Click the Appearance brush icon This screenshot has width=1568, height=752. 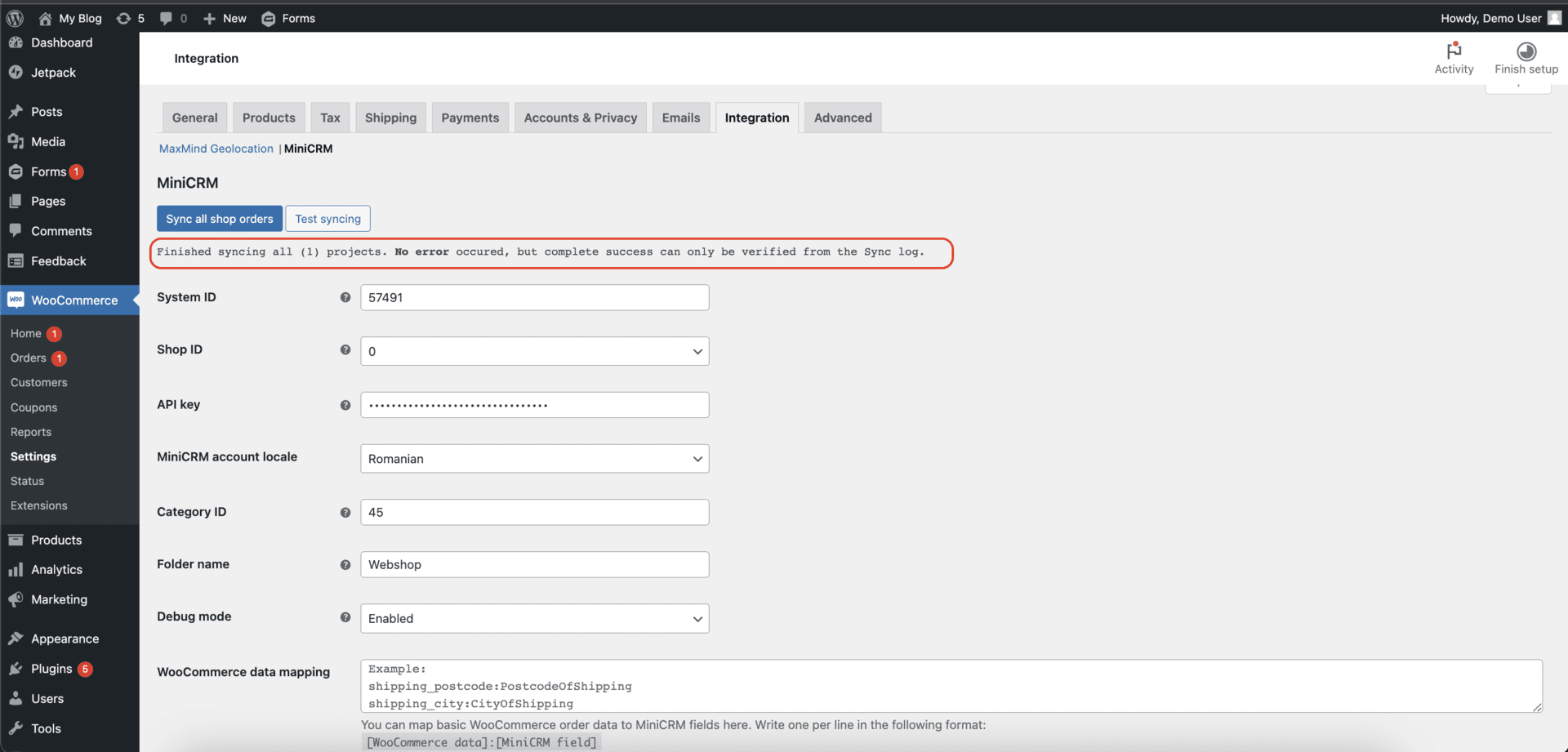[x=16, y=639]
